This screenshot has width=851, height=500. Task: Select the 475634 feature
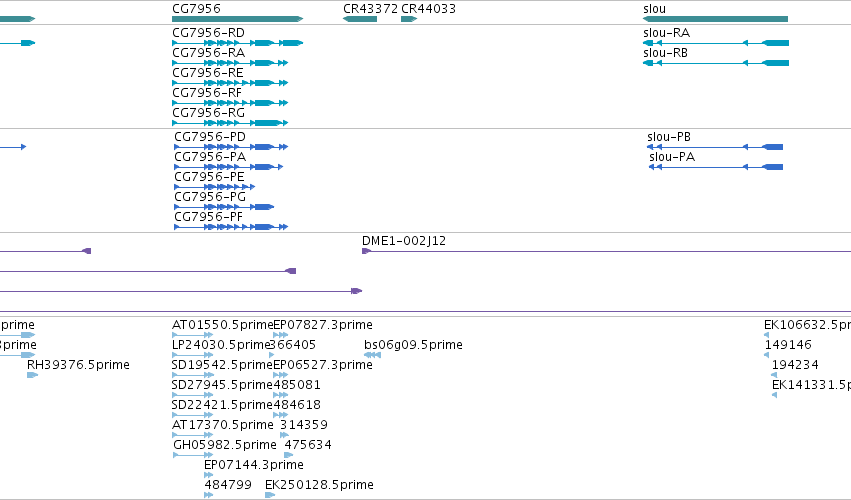coord(289,455)
